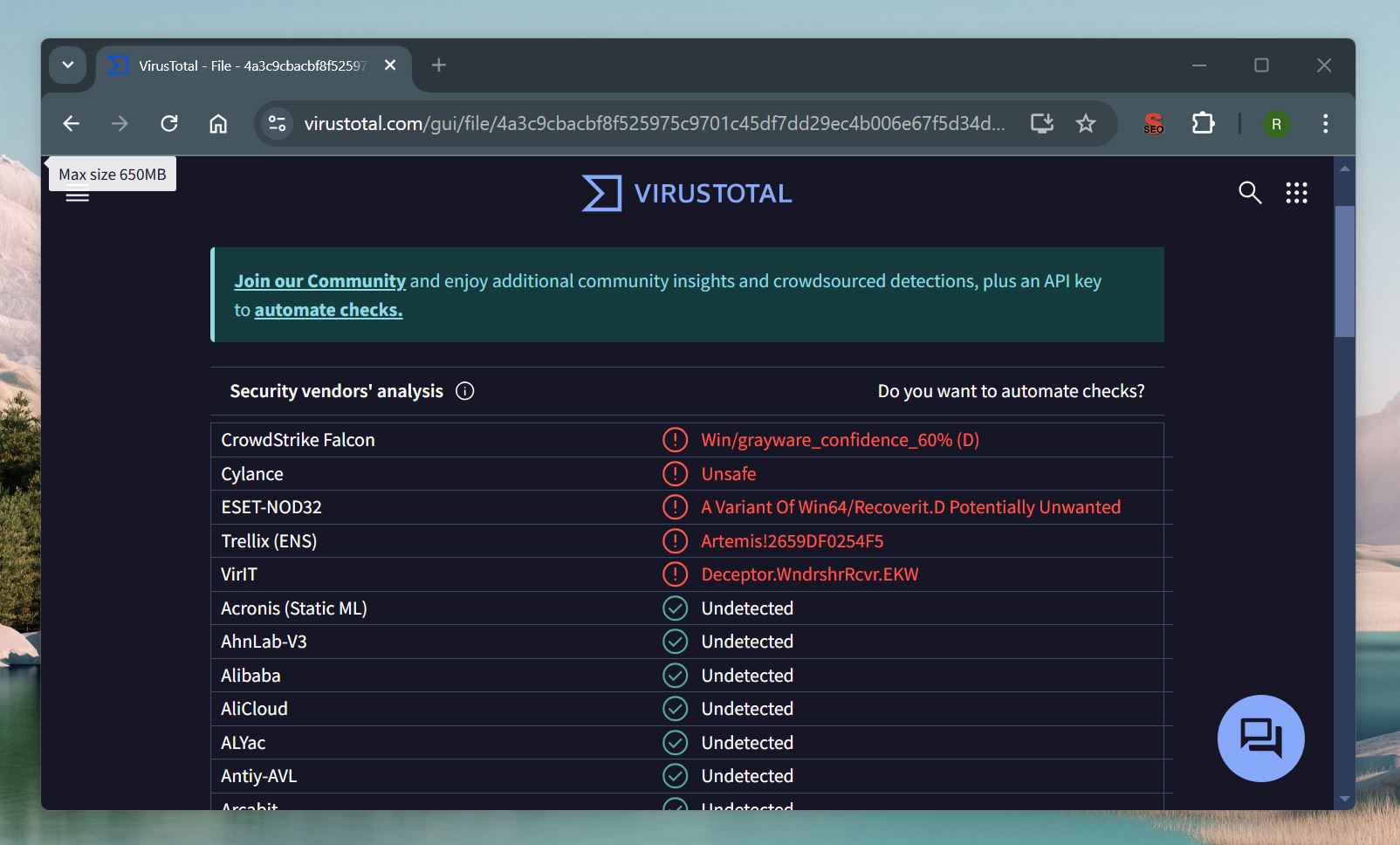Click the Antiy-AVL vendor name
This screenshot has height=845, width=1400.
click(258, 776)
